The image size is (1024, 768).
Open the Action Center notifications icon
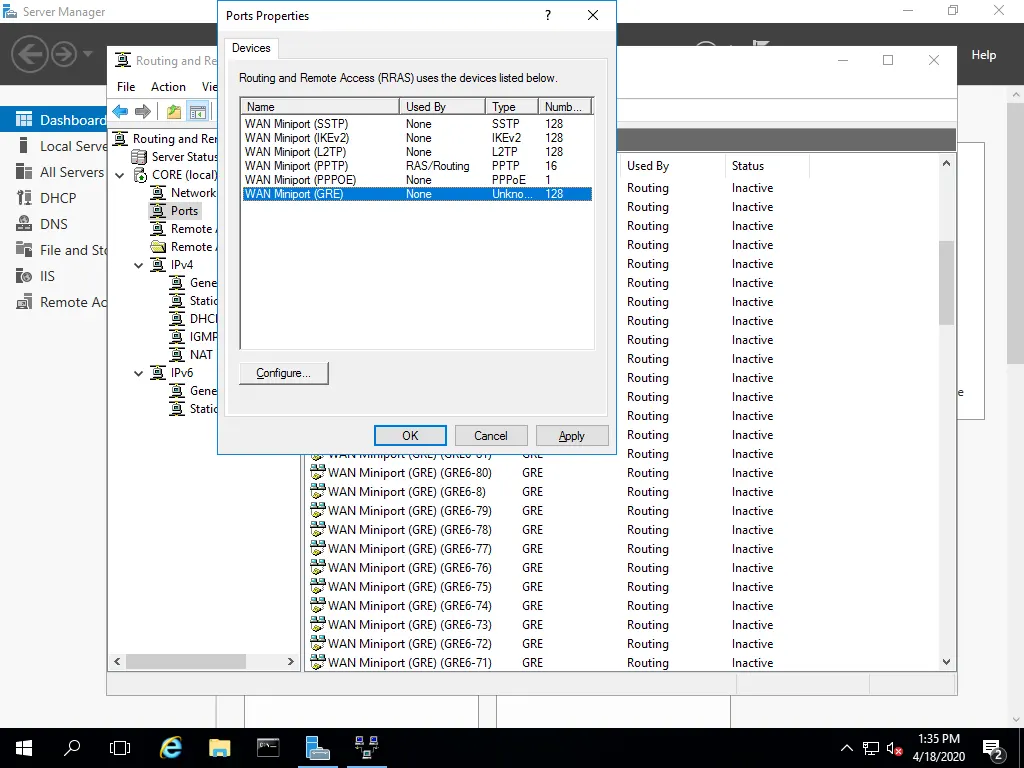[993, 748]
